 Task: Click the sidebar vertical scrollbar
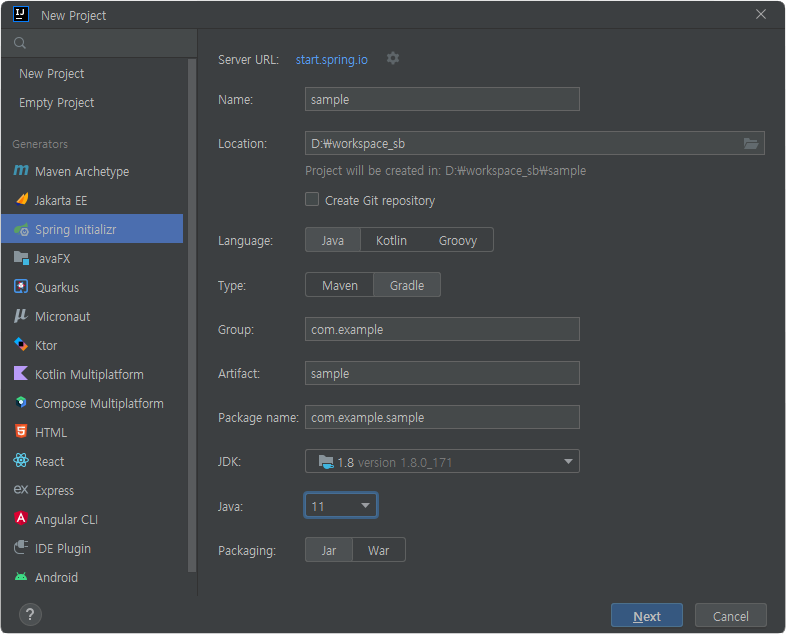click(x=192, y=316)
